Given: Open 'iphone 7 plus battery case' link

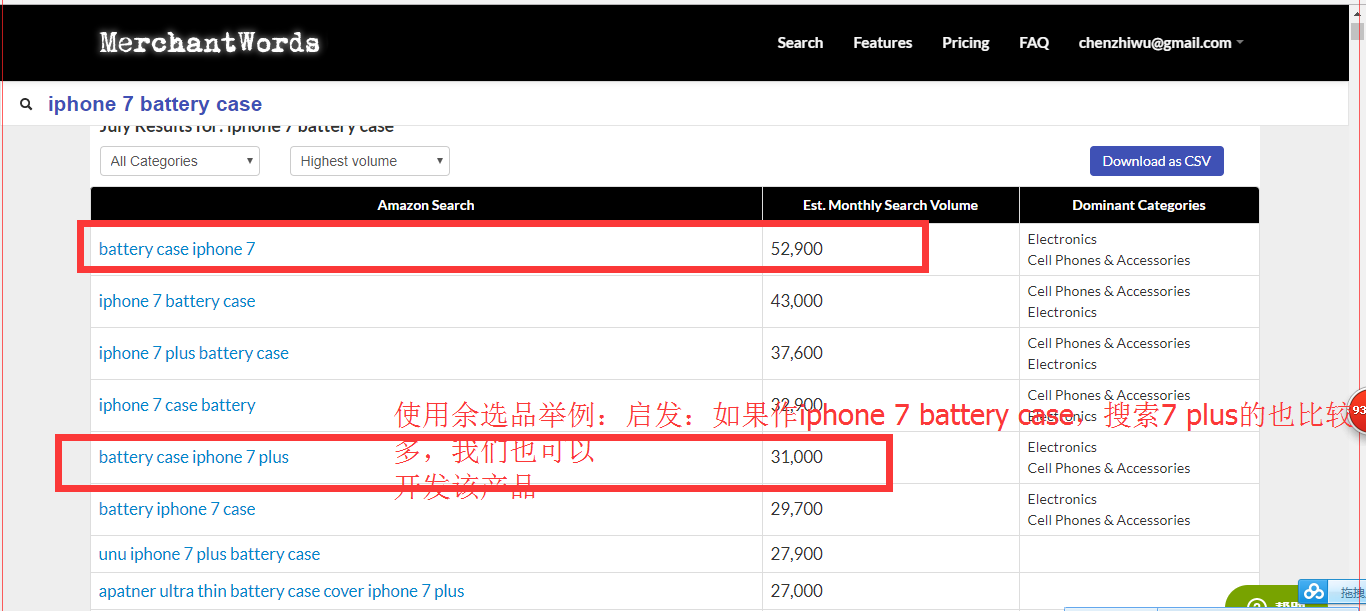Looking at the screenshot, I should click(x=194, y=353).
